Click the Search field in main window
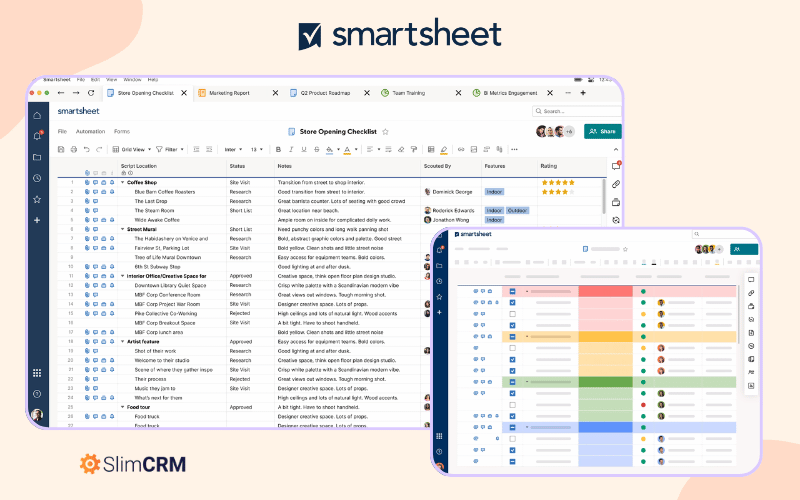The image size is (800, 500). 577,111
